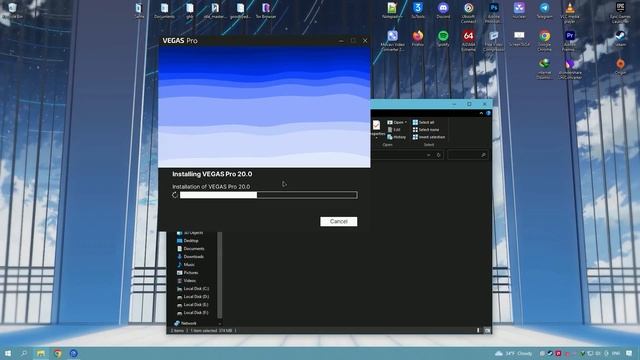Launch Spotify from the desktop
The width and height of the screenshot is (640, 360).
tap(443, 38)
